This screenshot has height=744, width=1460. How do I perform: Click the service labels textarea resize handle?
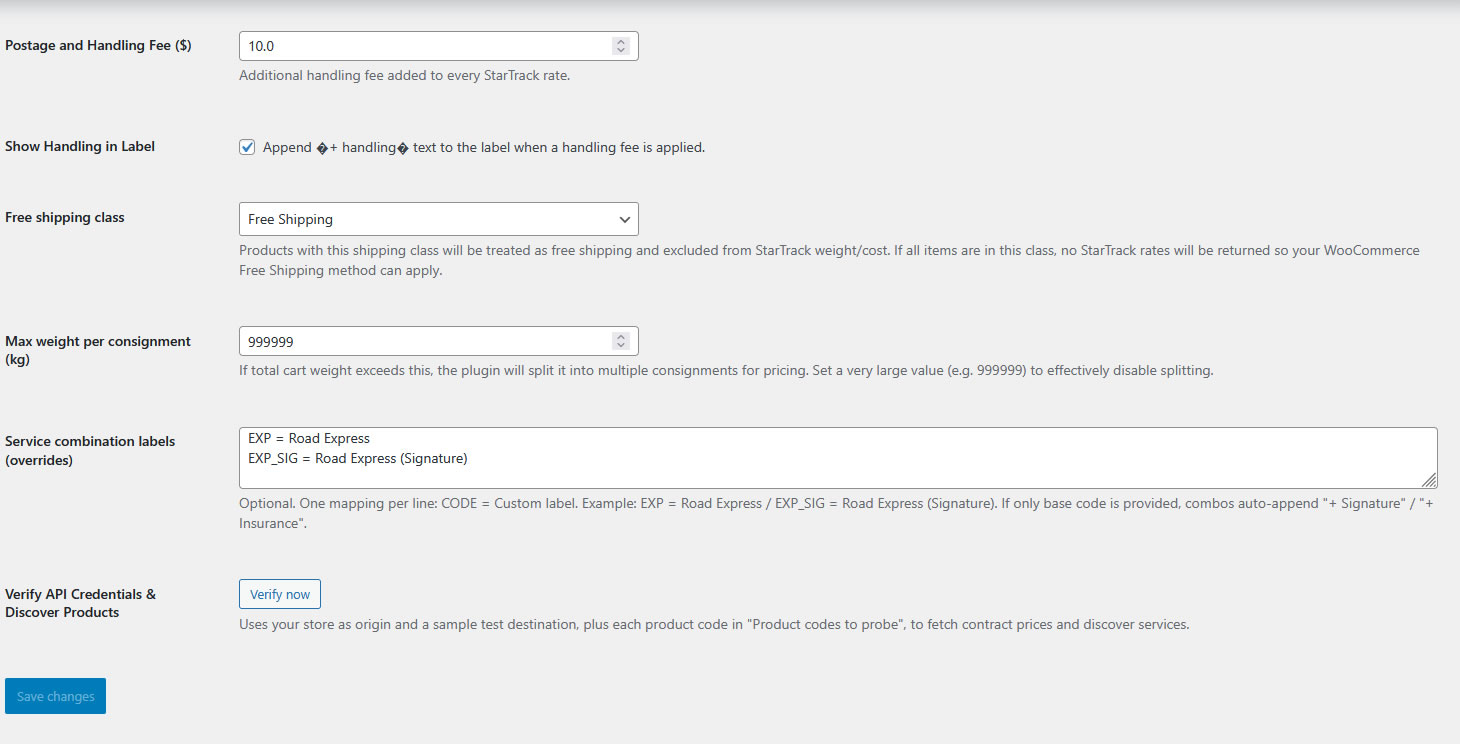(x=1430, y=481)
